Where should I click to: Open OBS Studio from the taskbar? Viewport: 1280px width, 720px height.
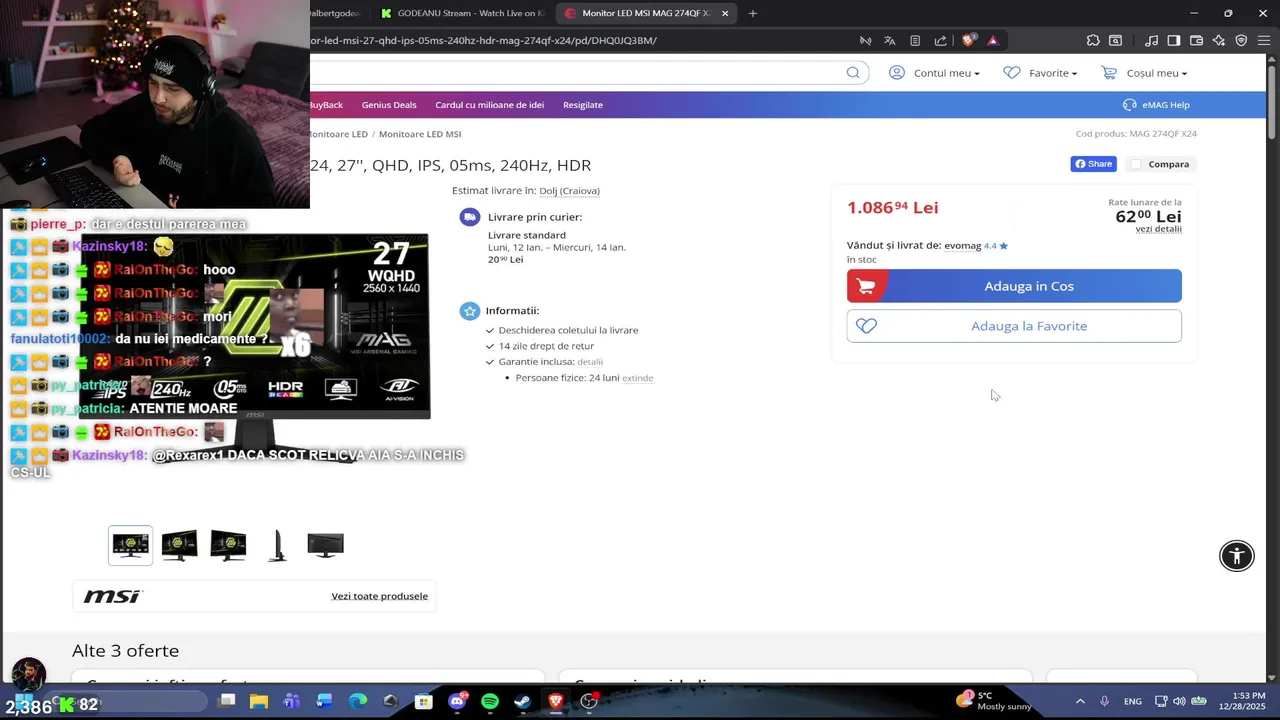[x=589, y=701]
